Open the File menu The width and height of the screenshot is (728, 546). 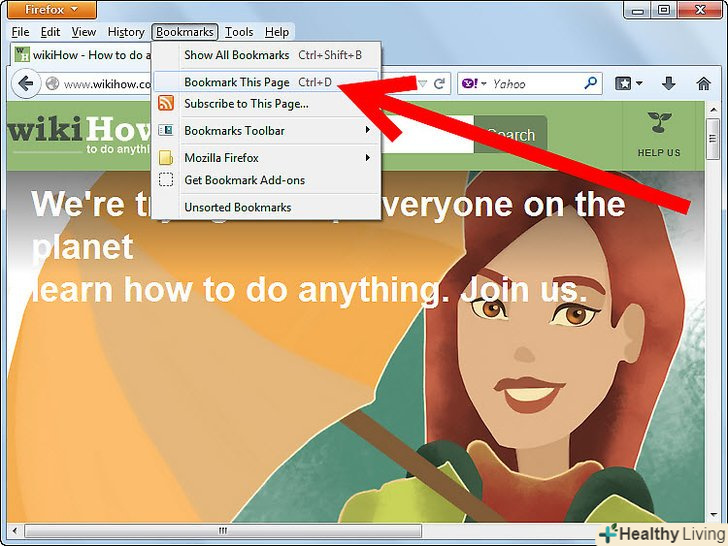20,32
